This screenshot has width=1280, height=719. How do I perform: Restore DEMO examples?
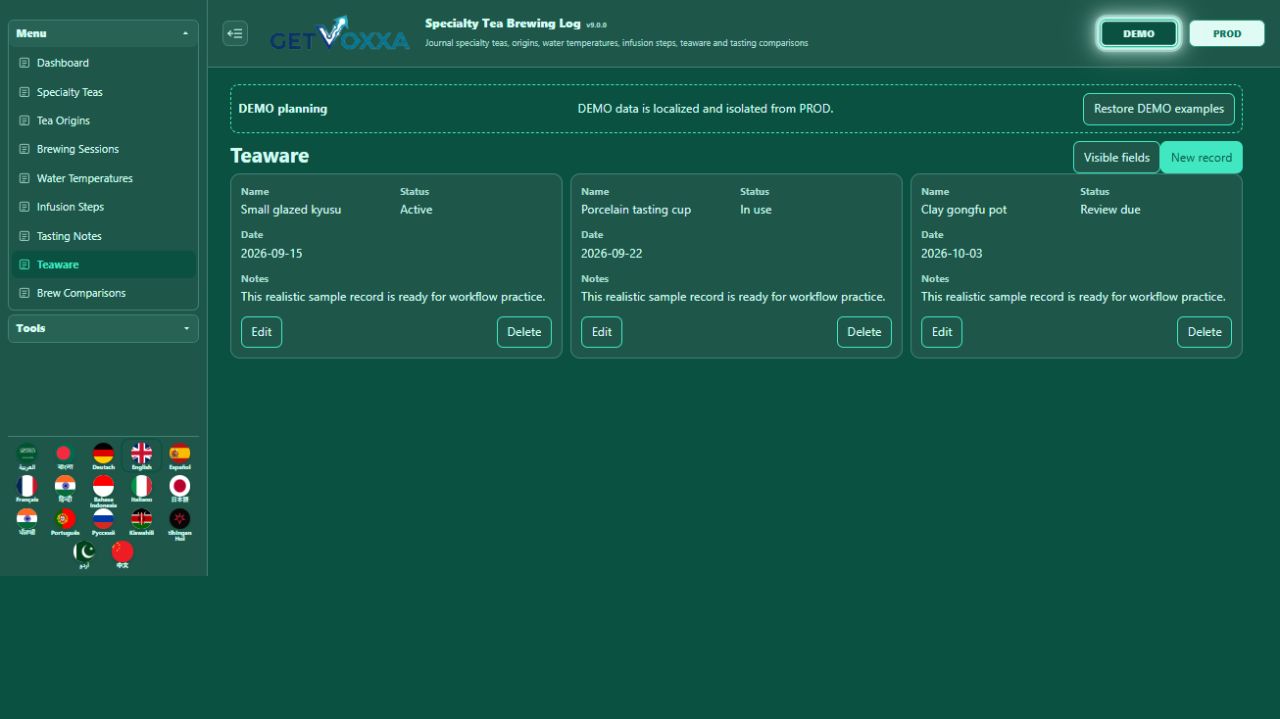(1158, 109)
